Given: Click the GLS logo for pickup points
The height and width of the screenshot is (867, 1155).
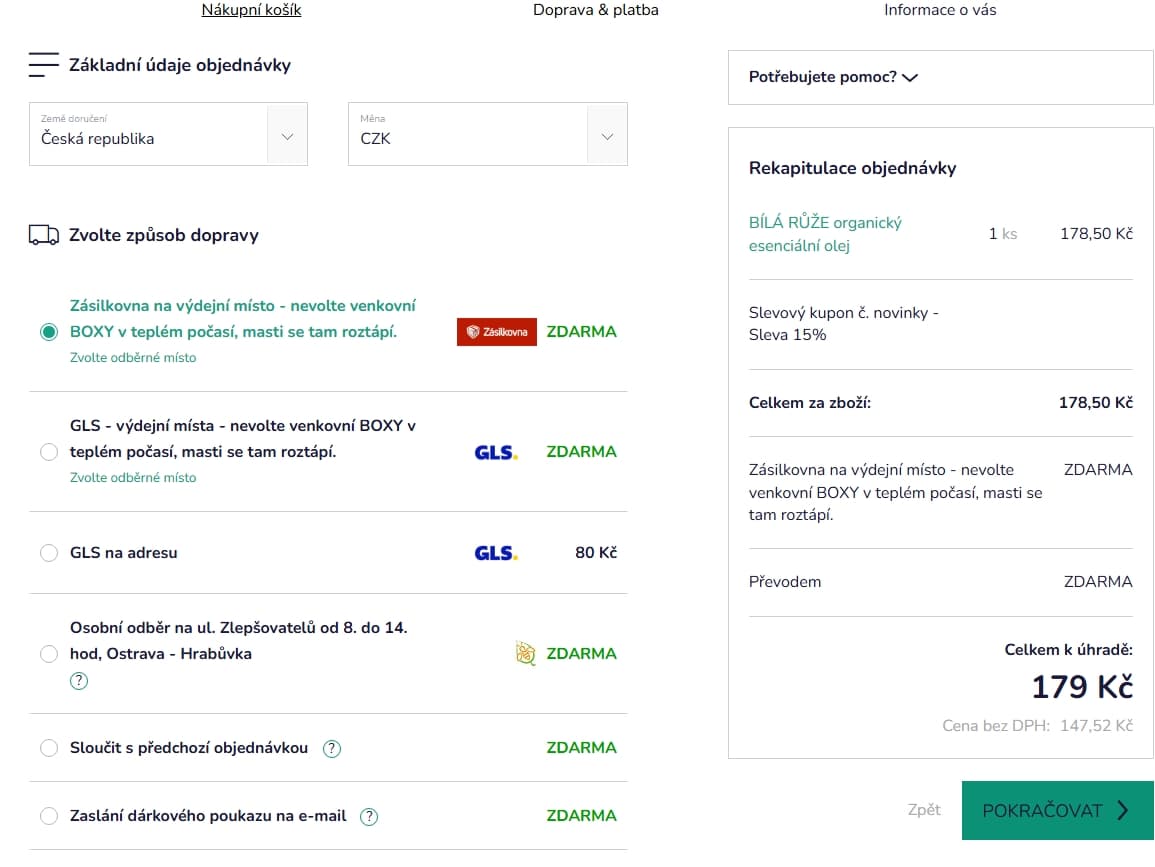Looking at the screenshot, I should pos(495,452).
